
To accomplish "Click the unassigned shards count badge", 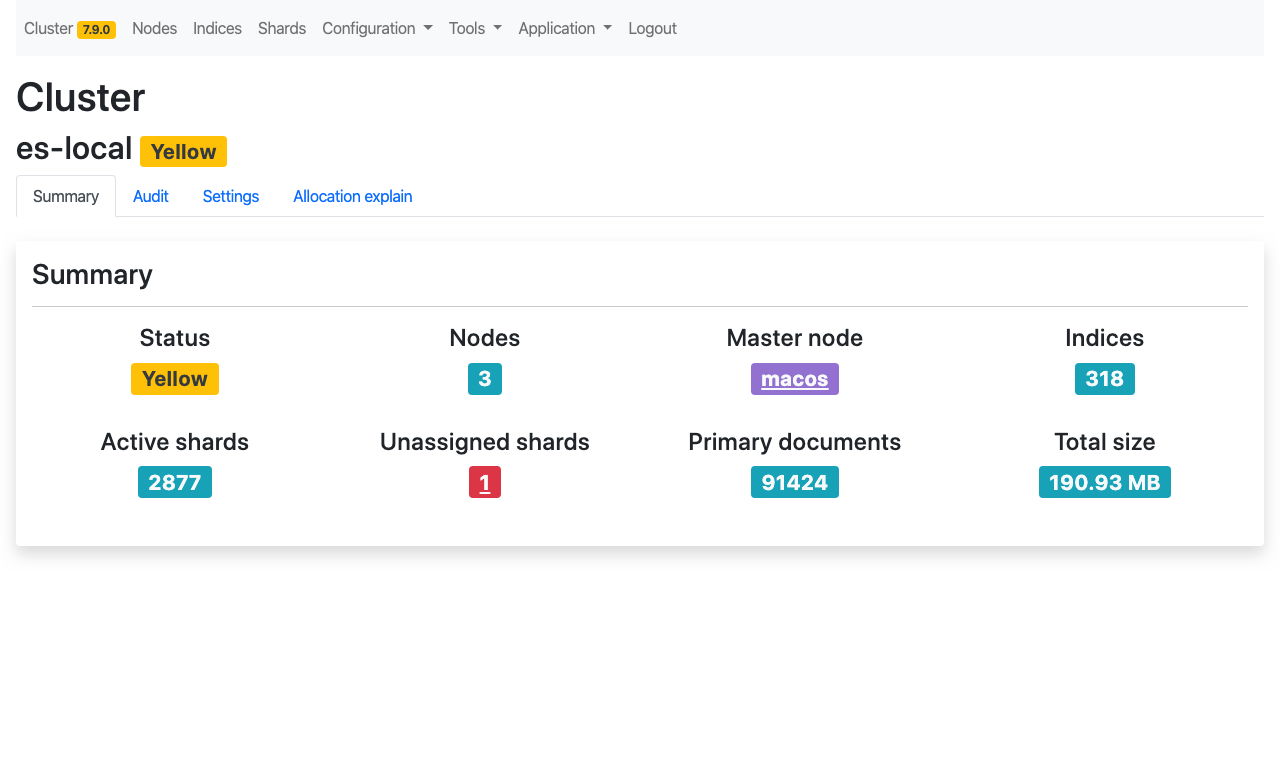I will [x=485, y=482].
